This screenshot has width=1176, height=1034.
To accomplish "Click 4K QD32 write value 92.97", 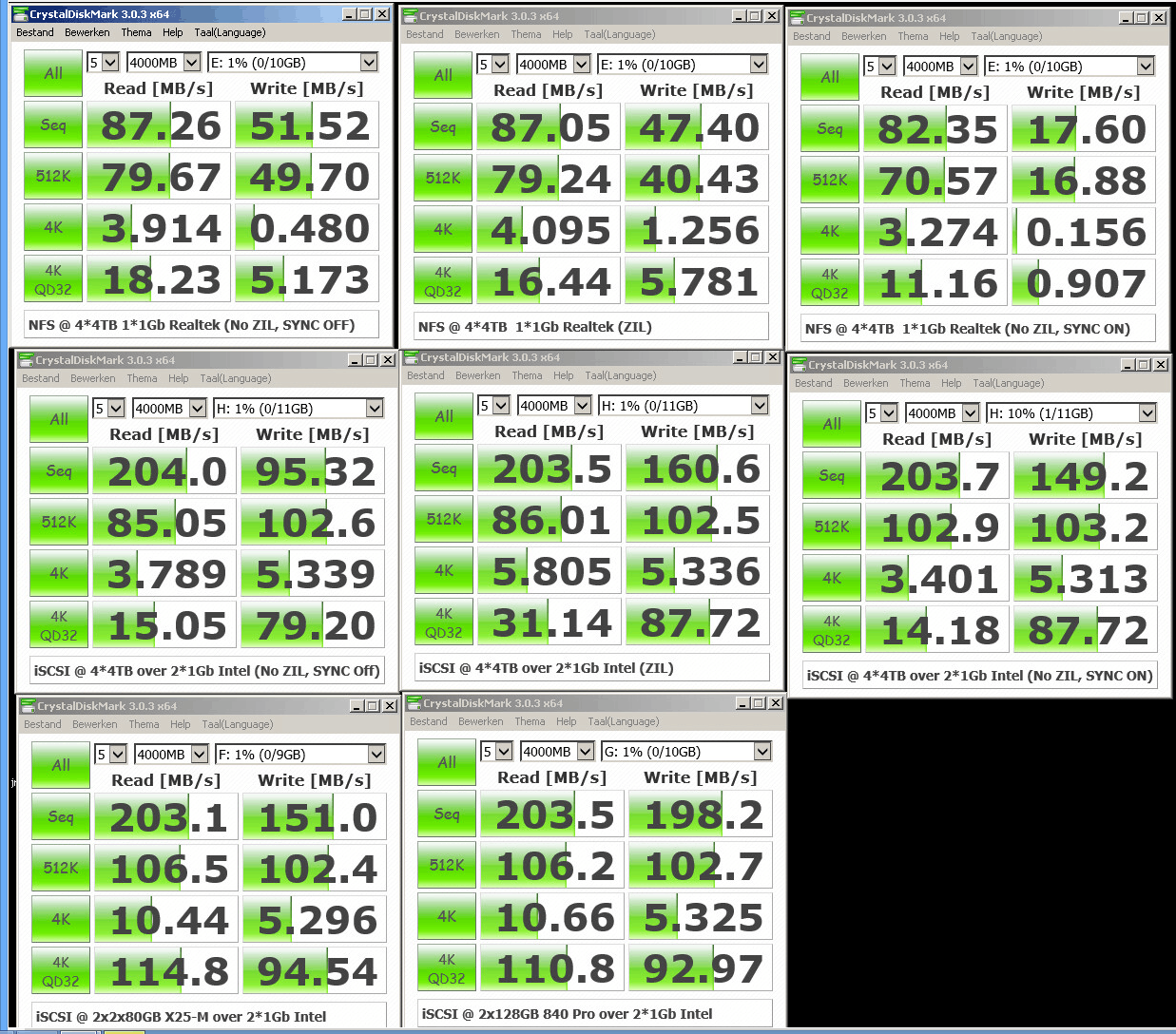I will 701,968.
